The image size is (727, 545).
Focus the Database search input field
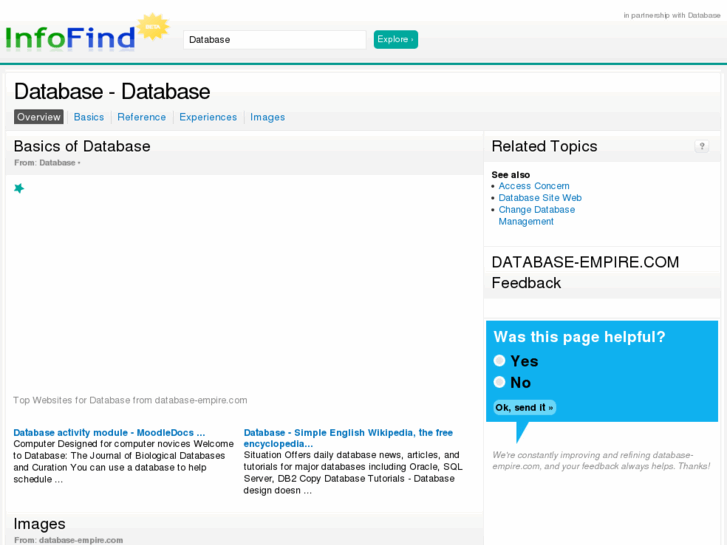point(274,40)
